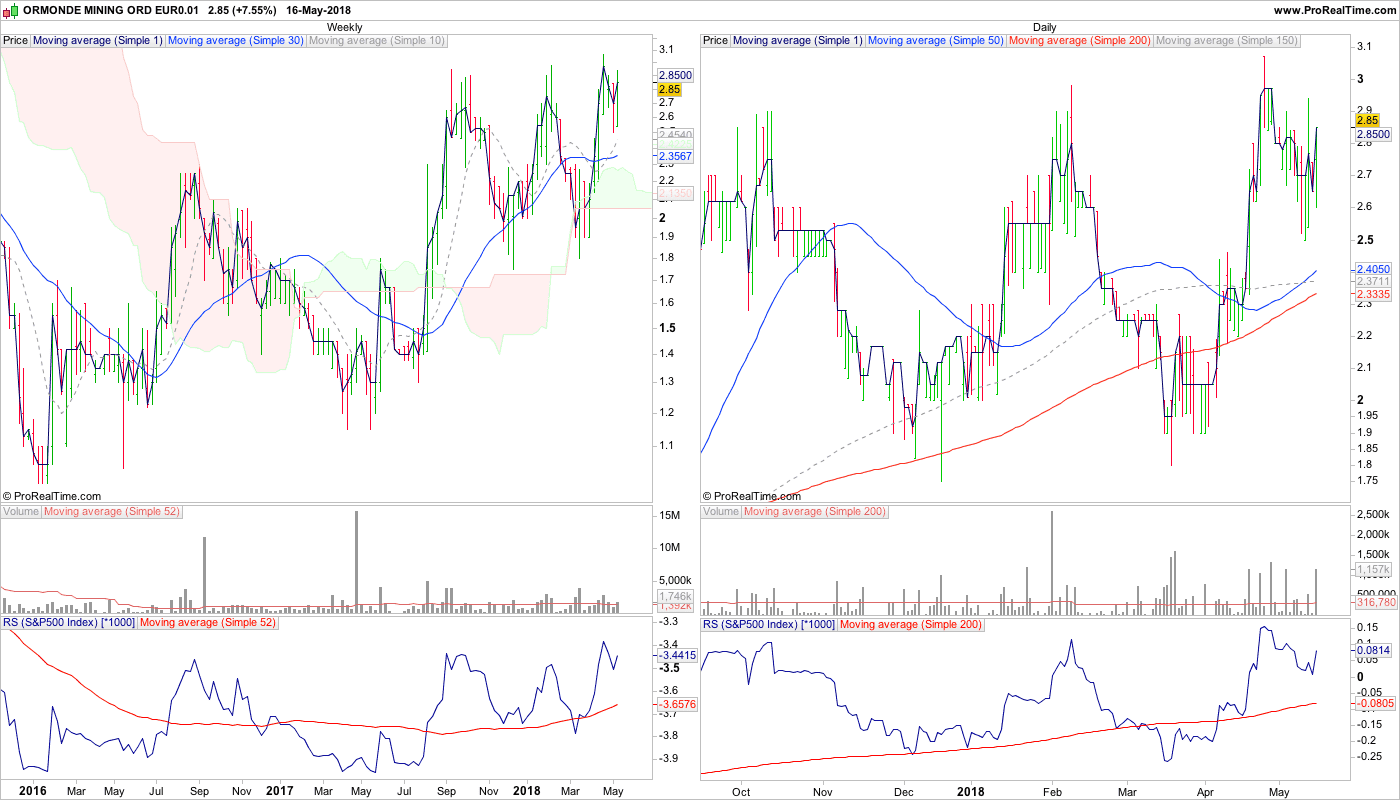Image resolution: width=1400 pixels, height=800 pixels.
Task: Click the red -3.6576 RS average tag
Action: coord(675,704)
